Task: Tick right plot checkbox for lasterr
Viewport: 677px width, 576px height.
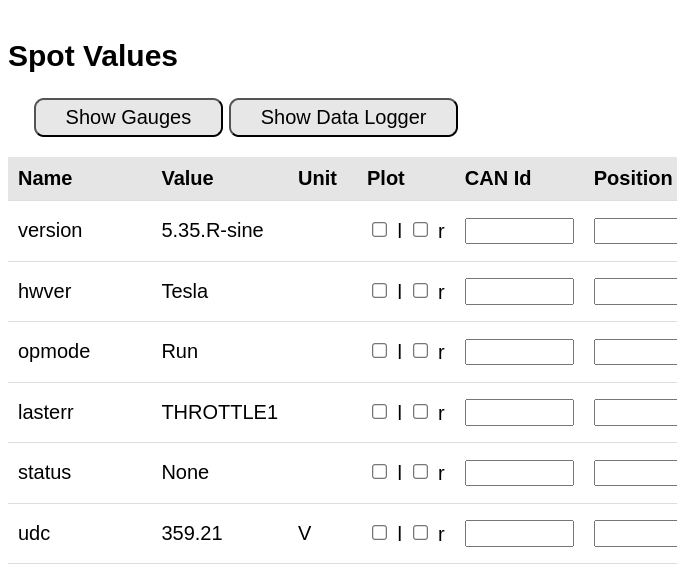Action: [421, 412]
